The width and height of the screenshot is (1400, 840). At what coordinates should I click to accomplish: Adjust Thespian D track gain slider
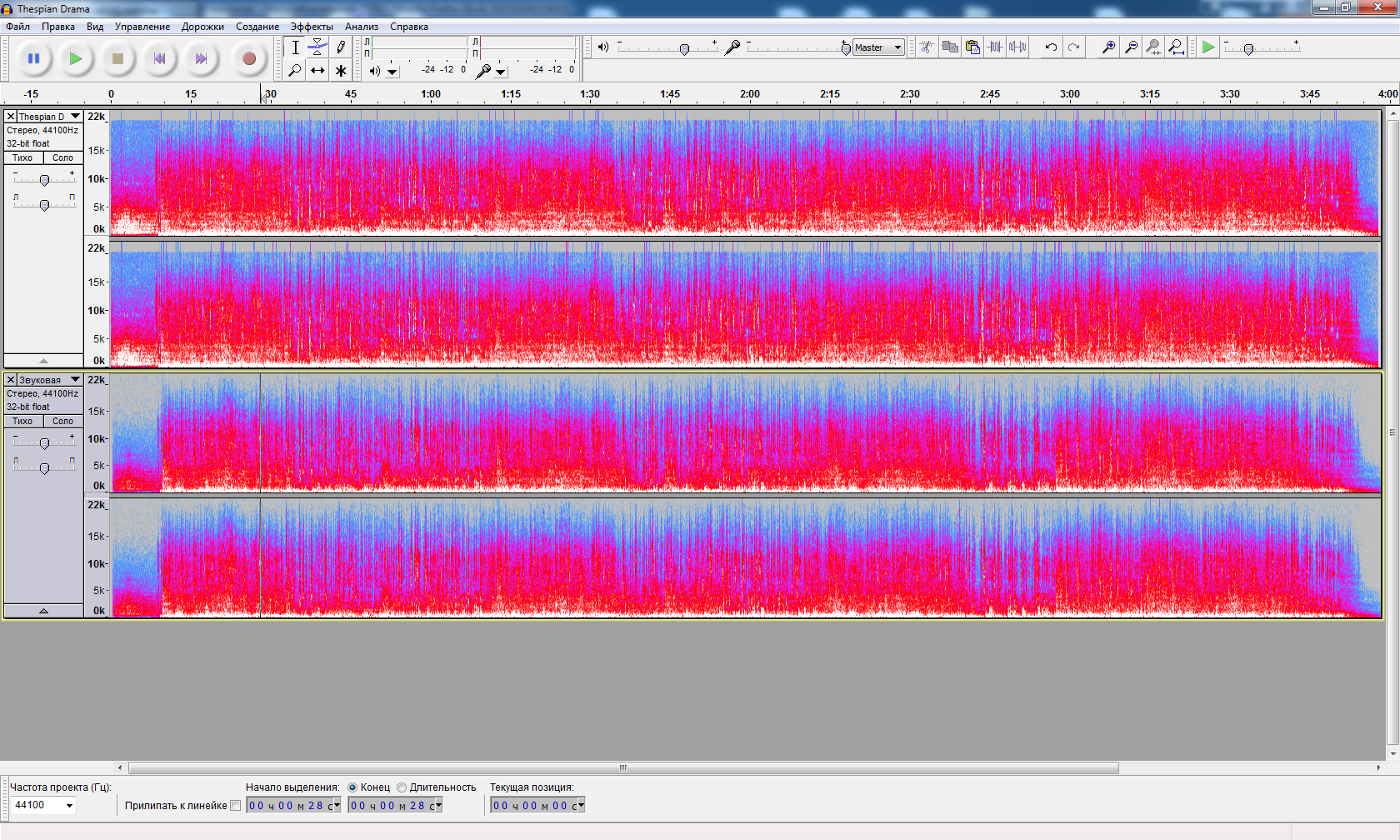pos(44,180)
